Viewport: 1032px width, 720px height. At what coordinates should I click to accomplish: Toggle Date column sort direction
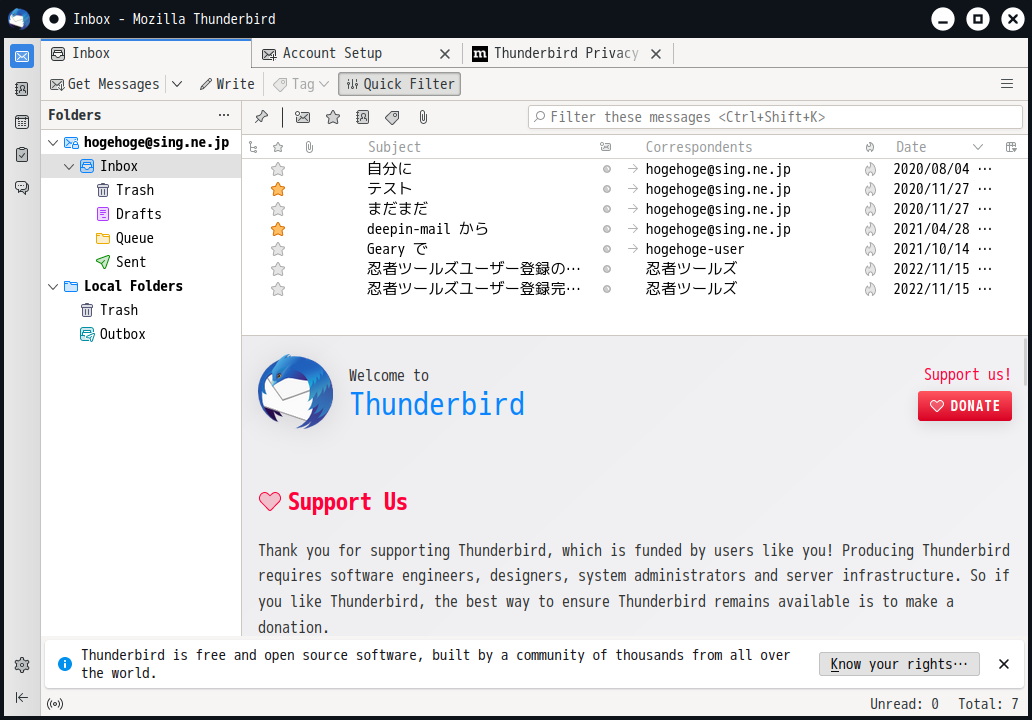click(940, 147)
